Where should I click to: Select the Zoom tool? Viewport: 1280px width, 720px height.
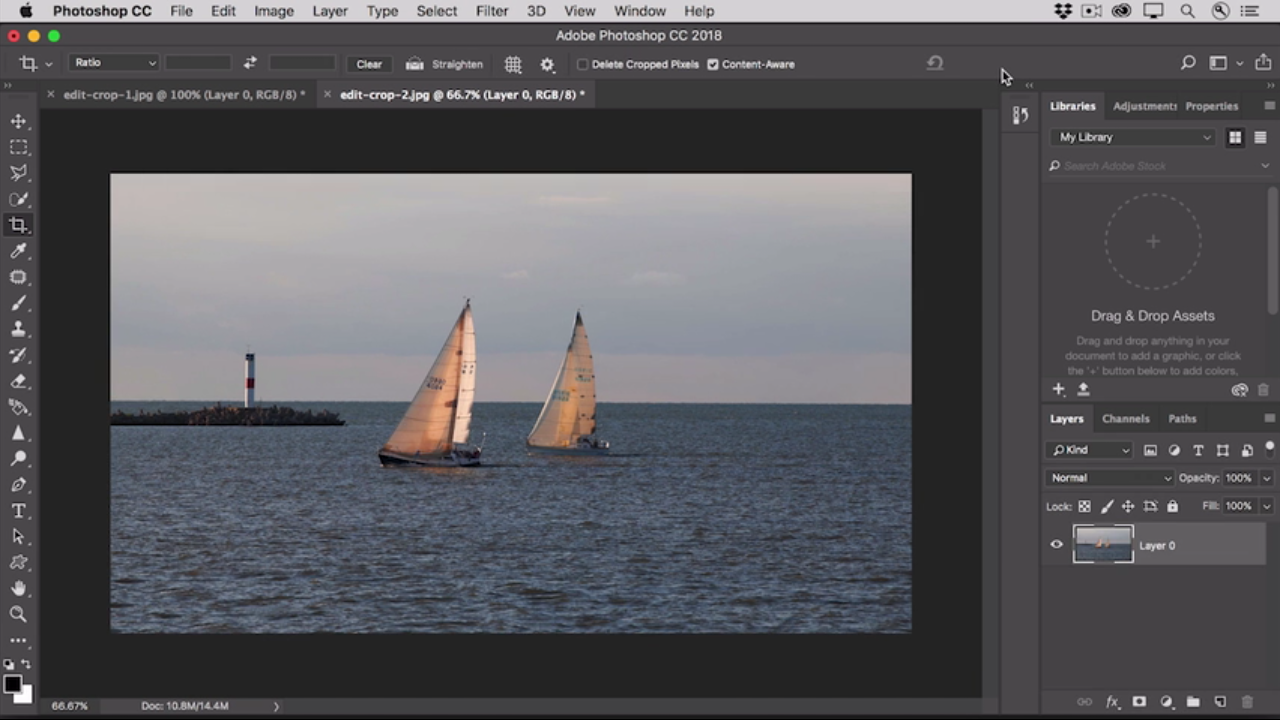[18, 615]
